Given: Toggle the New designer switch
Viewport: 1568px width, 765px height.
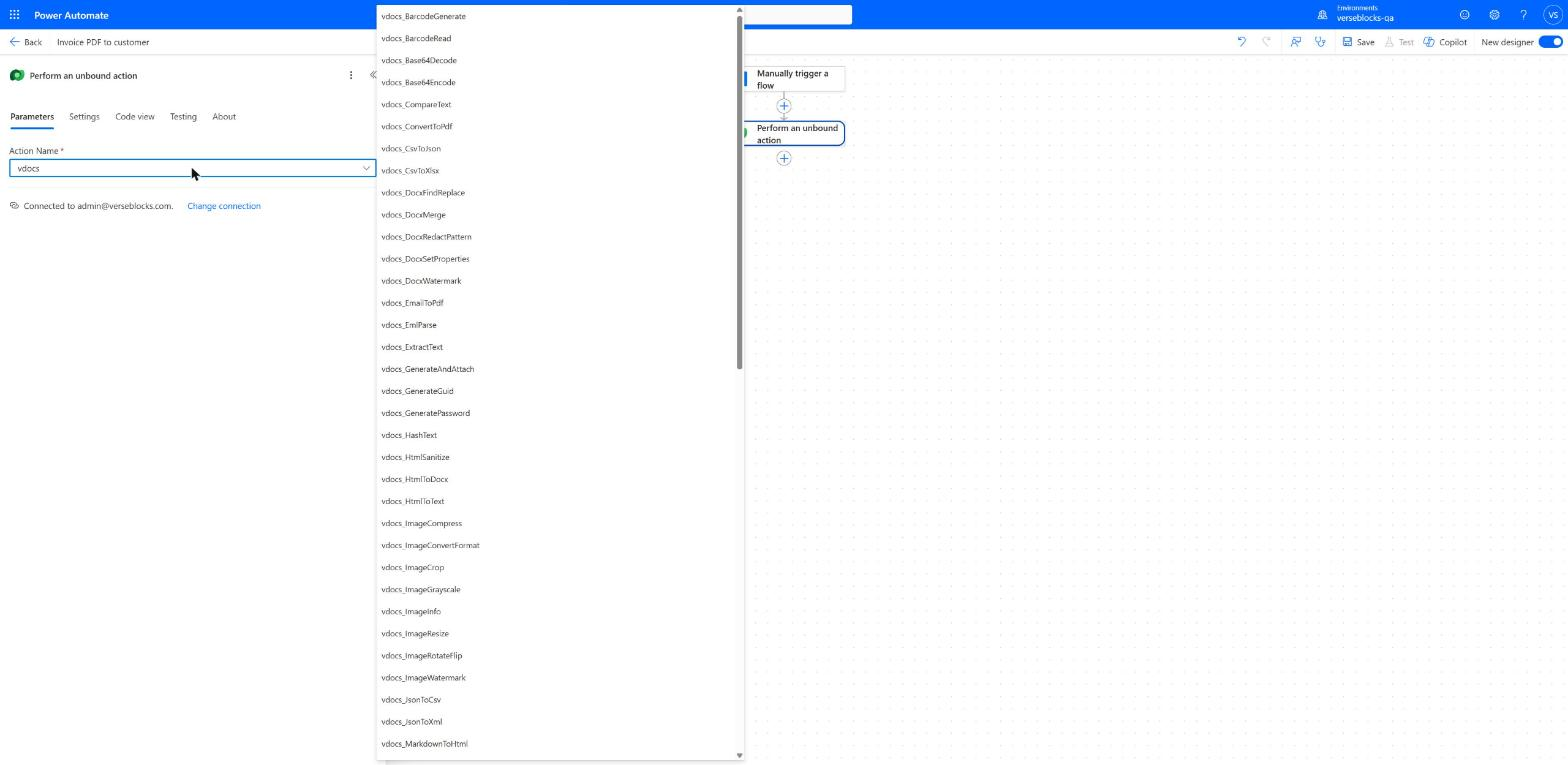Looking at the screenshot, I should pyautogui.click(x=1550, y=42).
